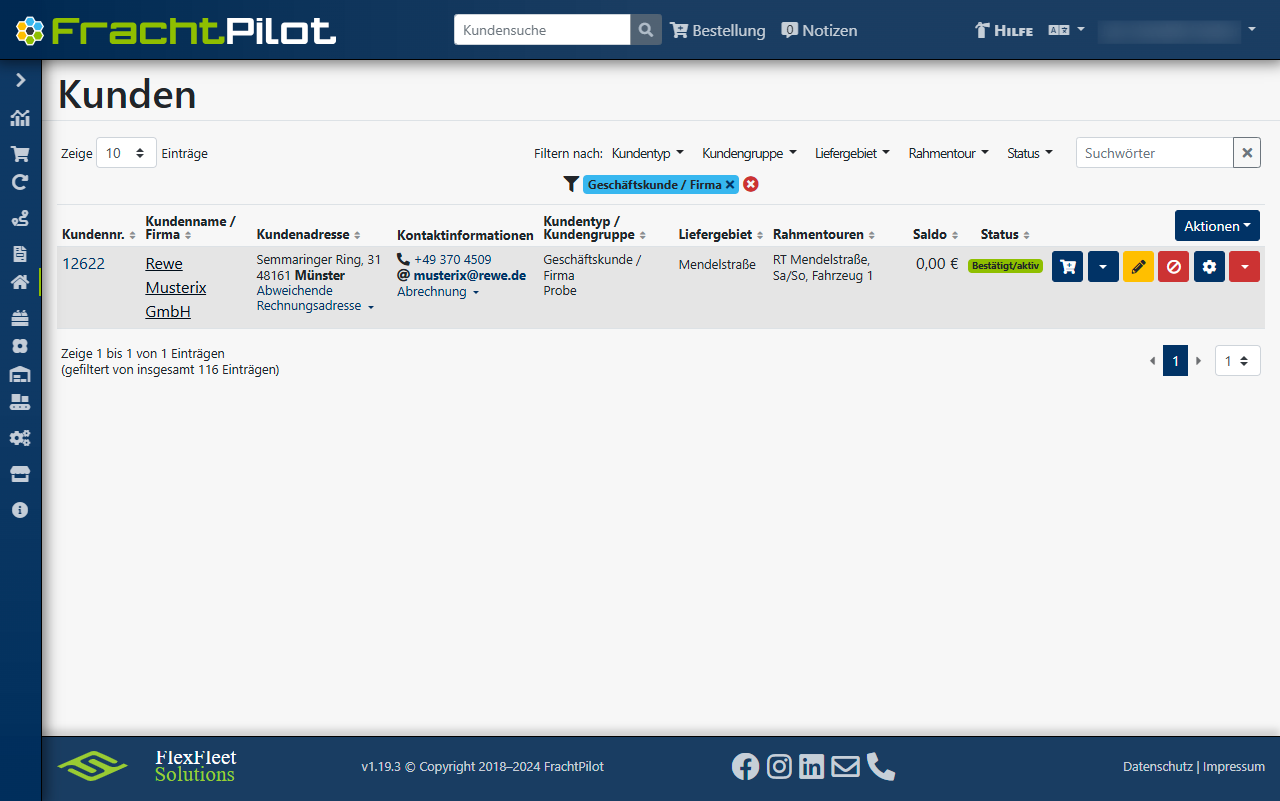Open the shopping cart icon in the sidebar
Screen dimensions: 1280x801
(x=20, y=154)
